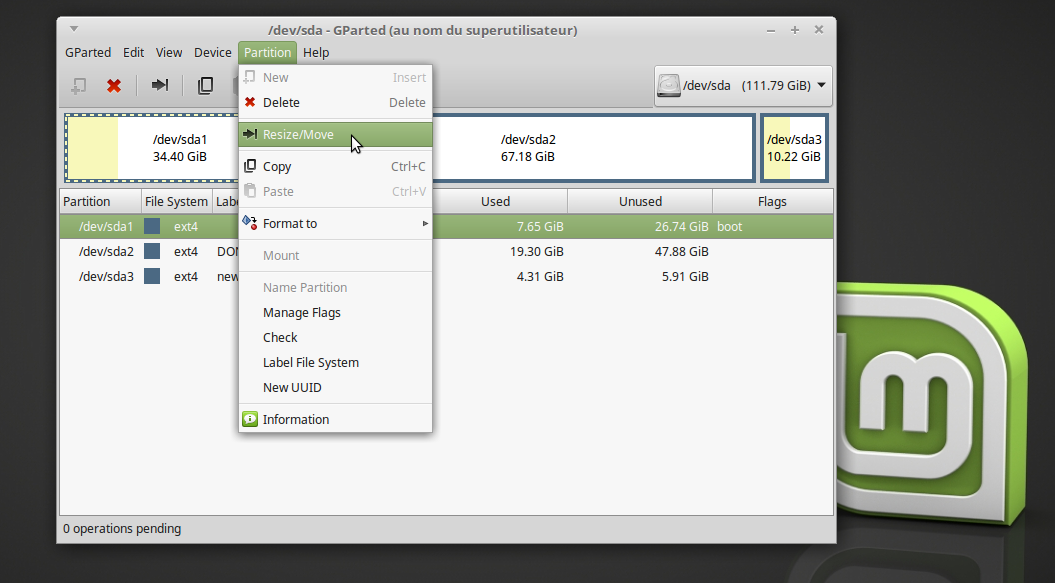Click New UUID in the menu

pyautogui.click(x=292, y=387)
